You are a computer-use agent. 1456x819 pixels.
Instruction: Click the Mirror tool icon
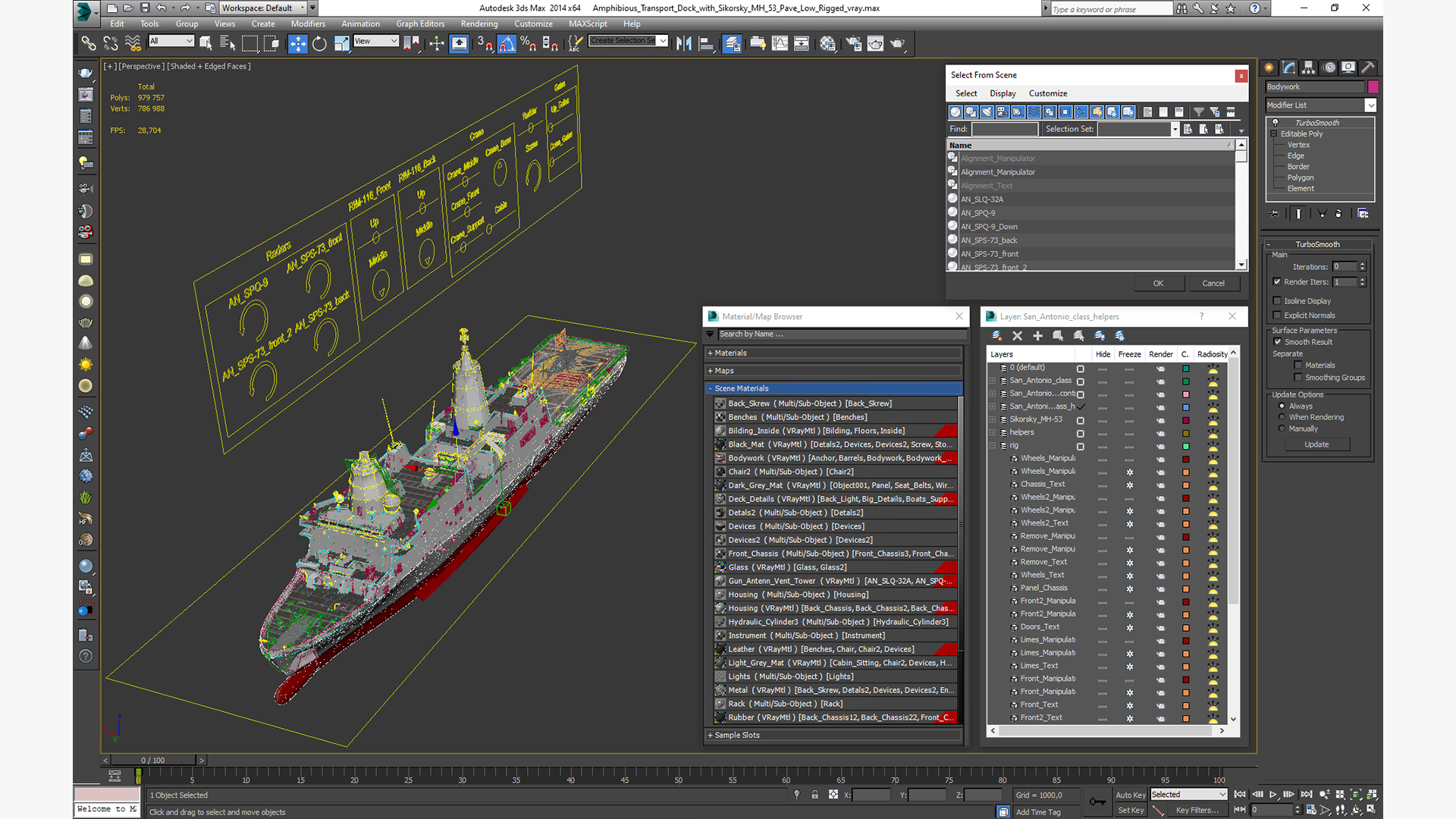click(684, 44)
